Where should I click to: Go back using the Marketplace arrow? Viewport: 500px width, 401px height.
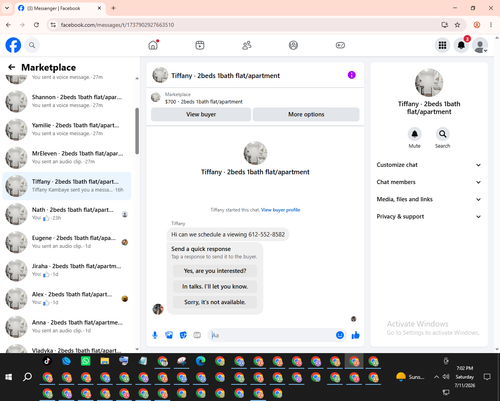pyautogui.click(x=12, y=67)
